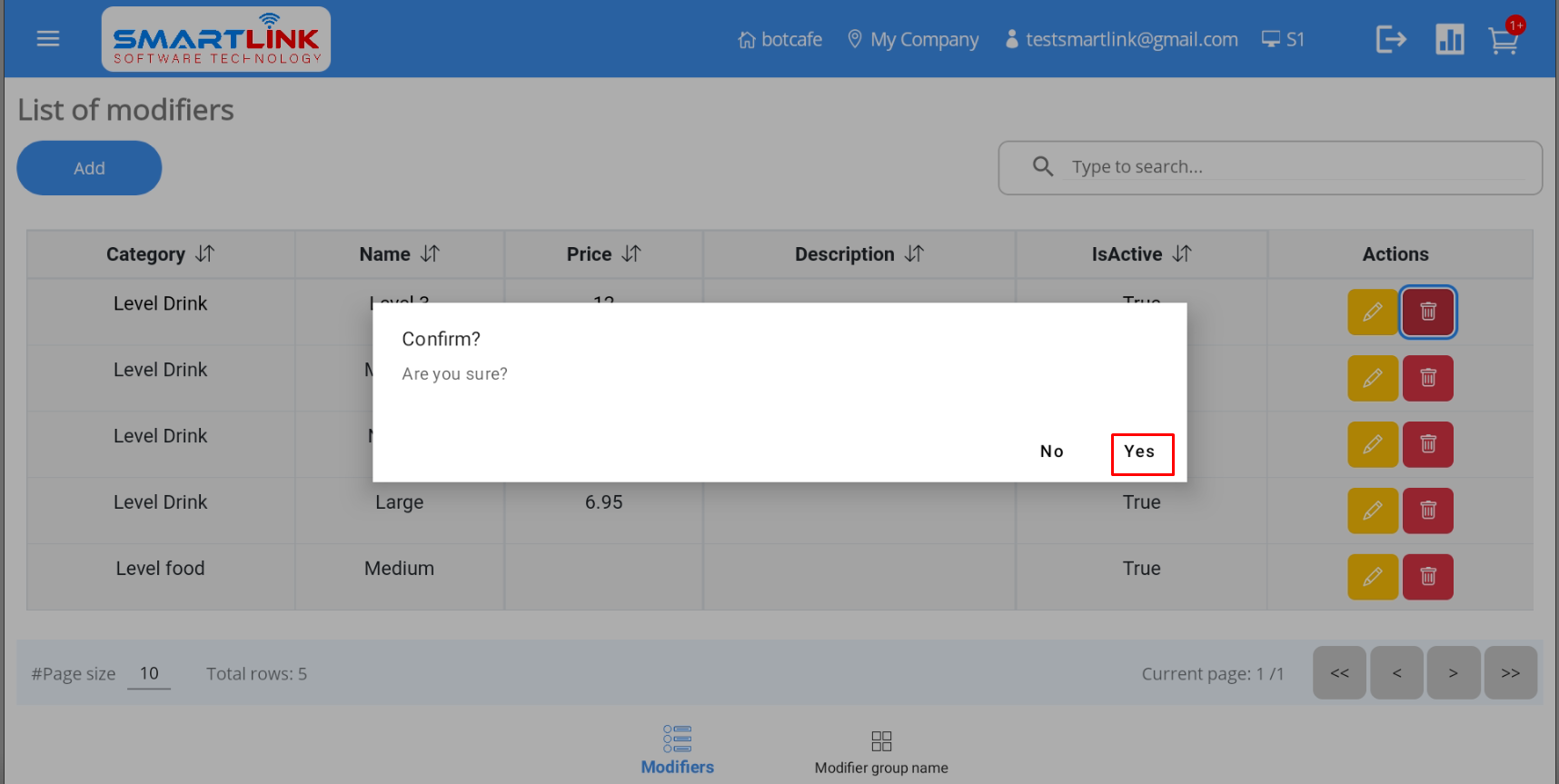Image resolution: width=1559 pixels, height=784 pixels.
Task: Open the shopping cart icon
Action: [1503, 41]
